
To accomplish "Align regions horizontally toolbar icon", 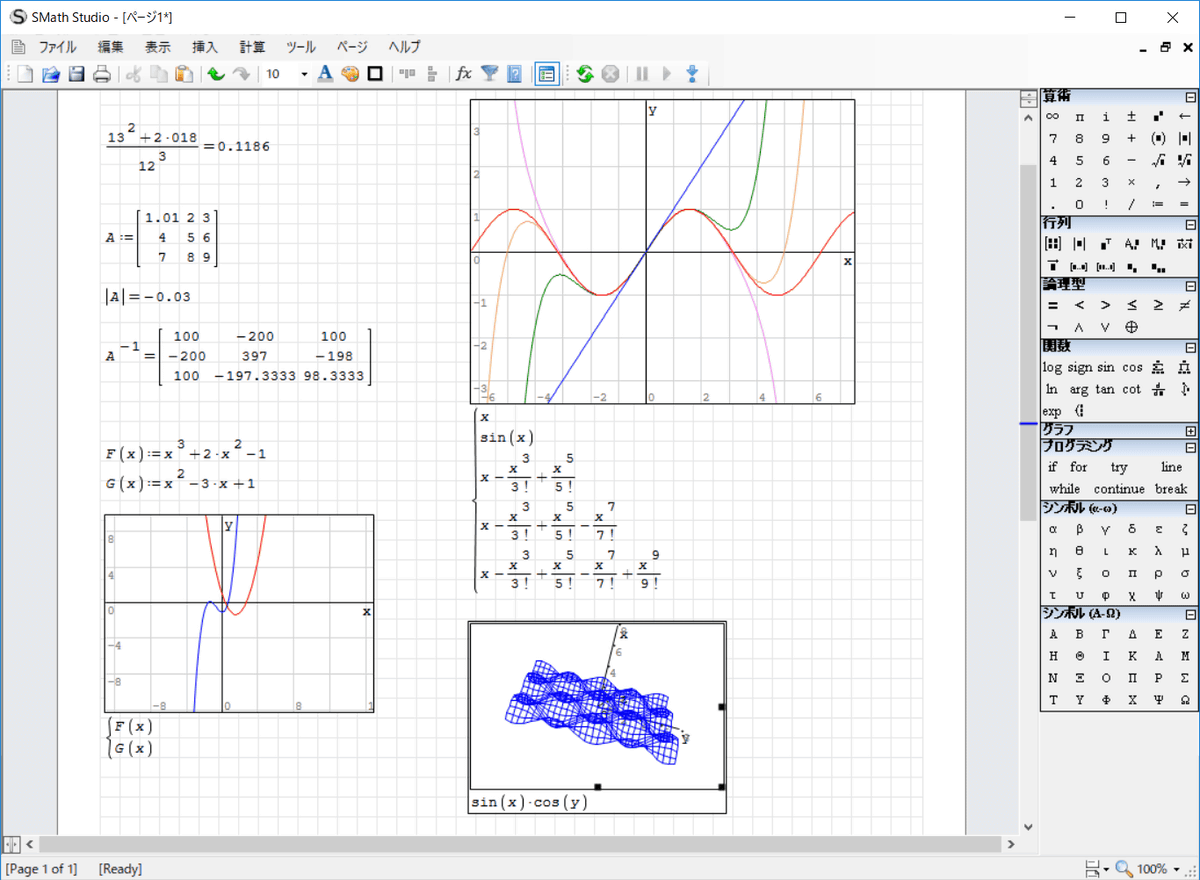I will [x=407, y=73].
